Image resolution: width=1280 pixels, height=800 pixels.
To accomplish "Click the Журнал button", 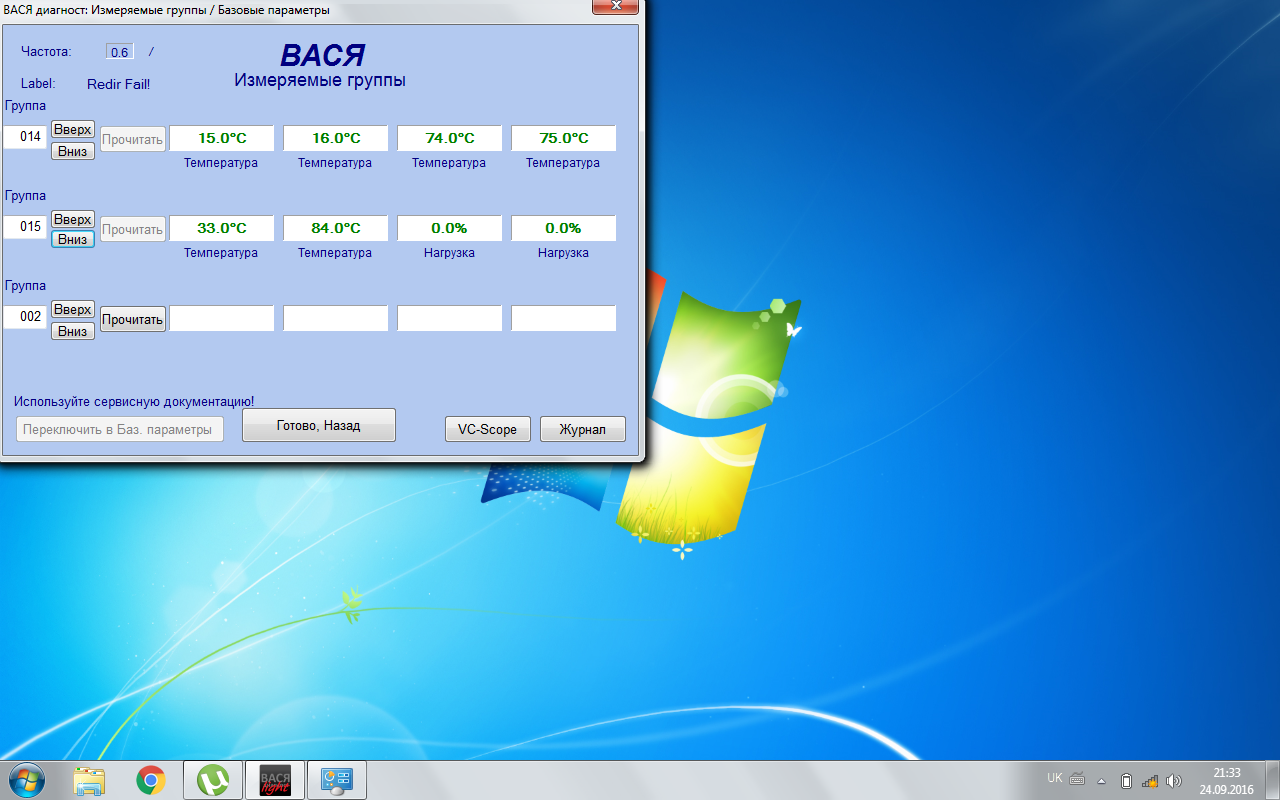I will [x=582, y=429].
